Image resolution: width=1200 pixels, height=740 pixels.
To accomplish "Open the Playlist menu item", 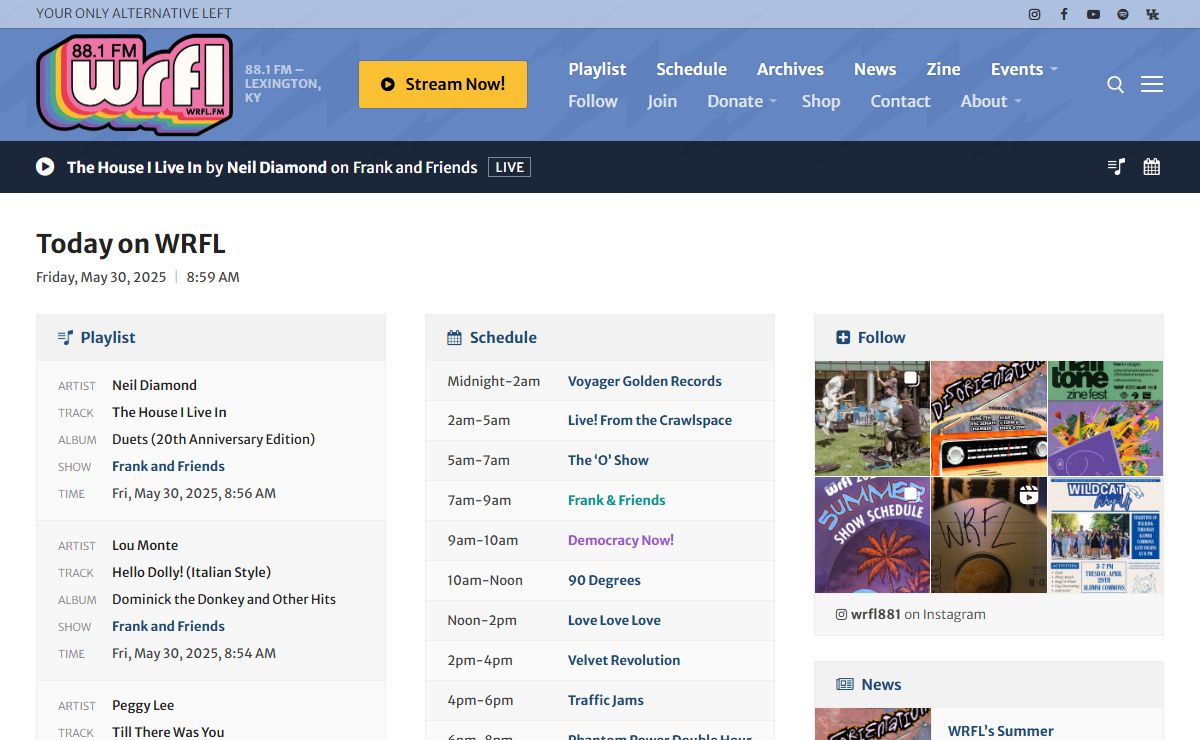I will (597, 69).
